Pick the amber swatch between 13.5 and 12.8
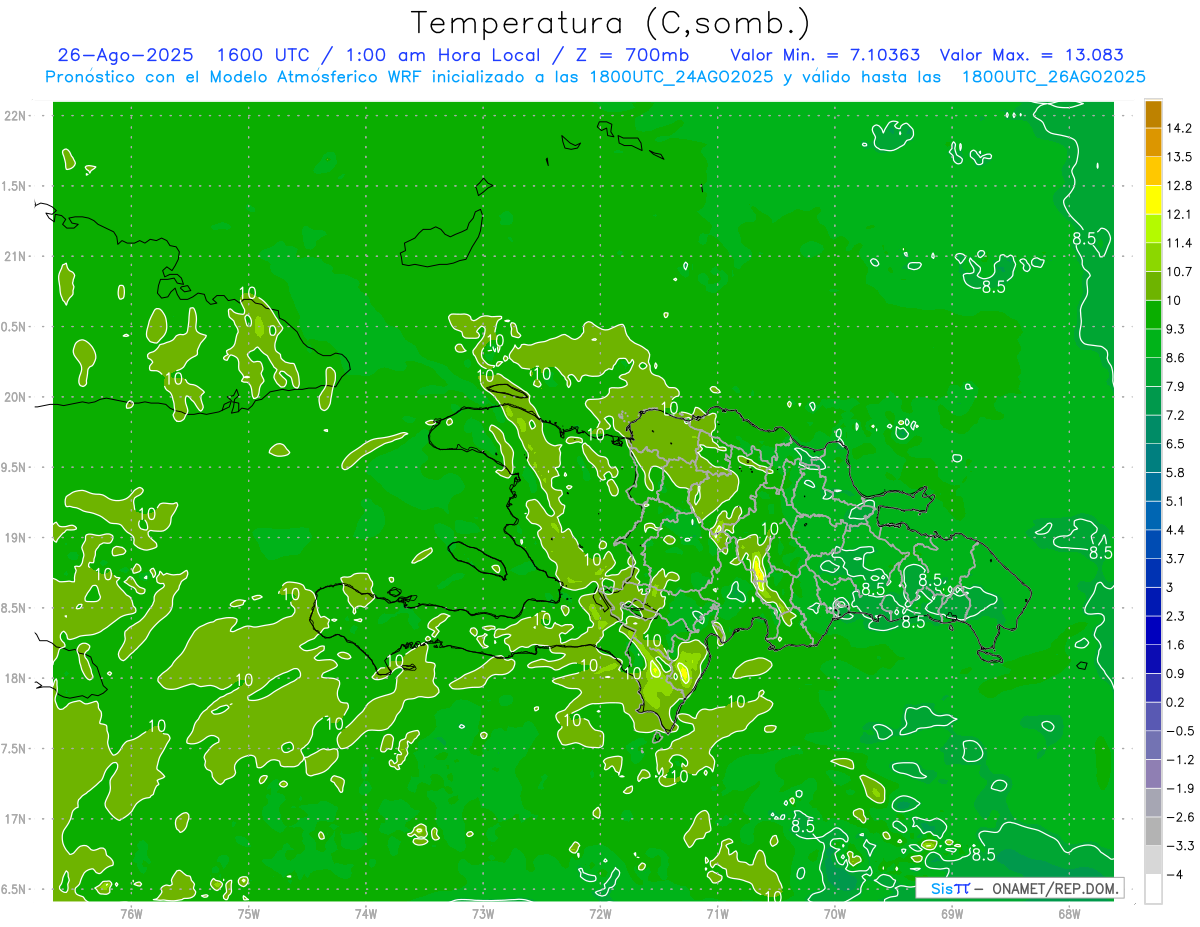1200x927 pixels. (x=1153, y=171)
